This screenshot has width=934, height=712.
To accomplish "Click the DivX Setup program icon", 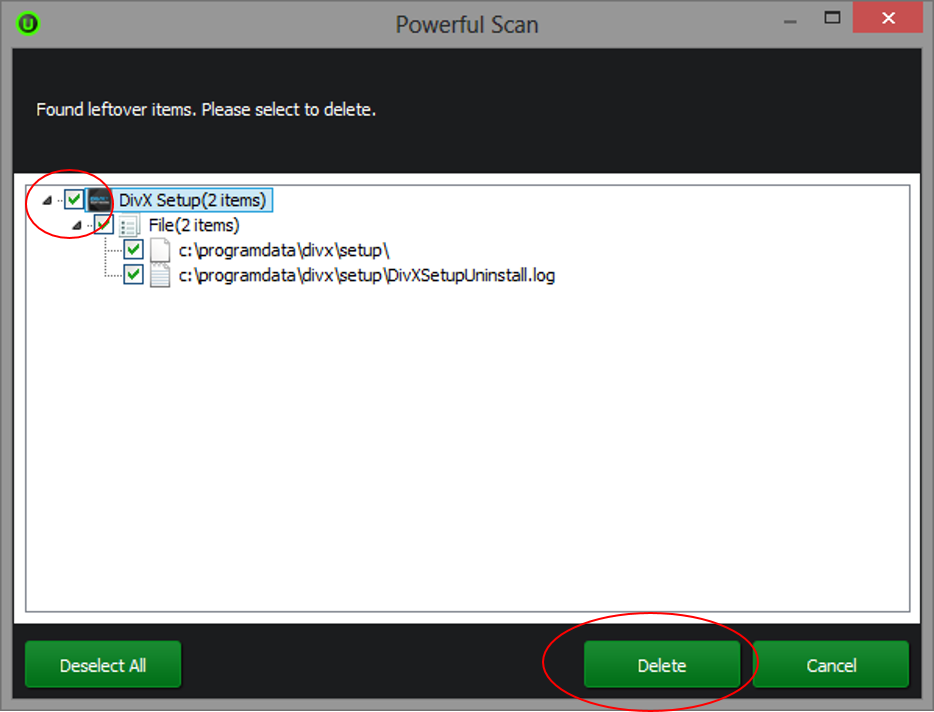I will (100, 200).
